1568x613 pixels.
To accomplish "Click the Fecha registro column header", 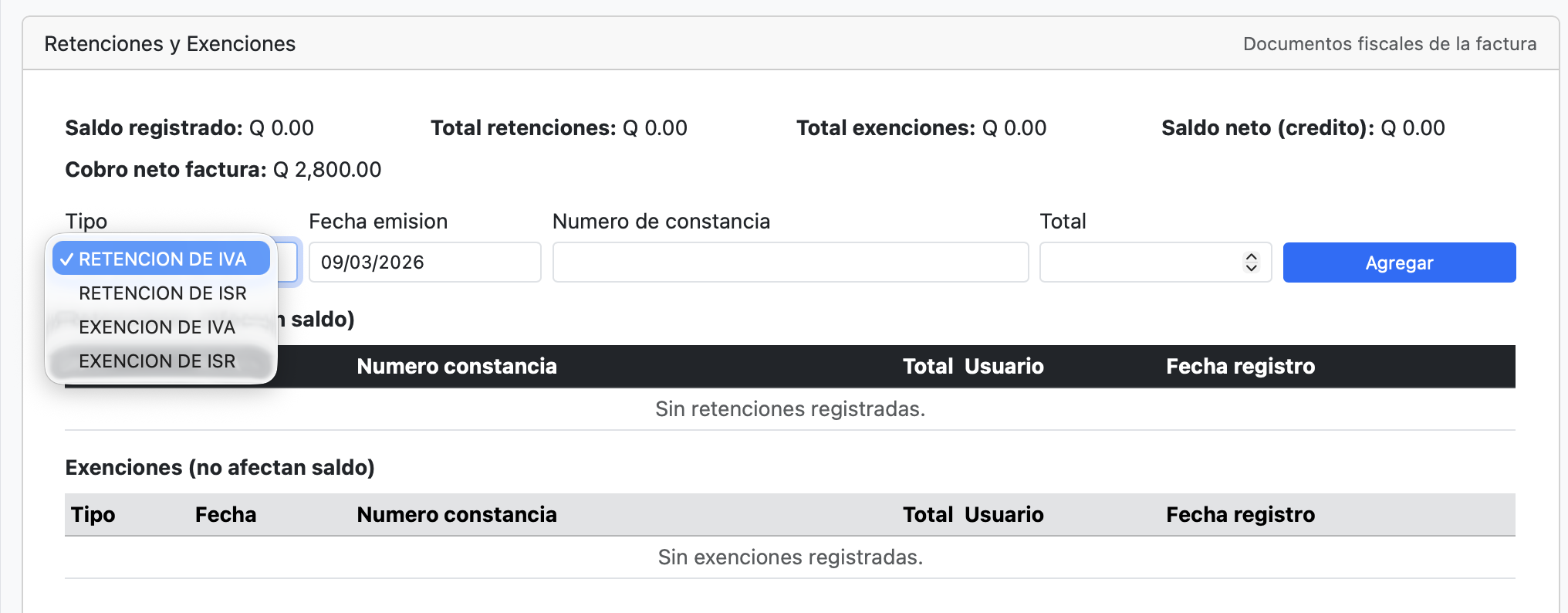I will tap(1240, 366).
